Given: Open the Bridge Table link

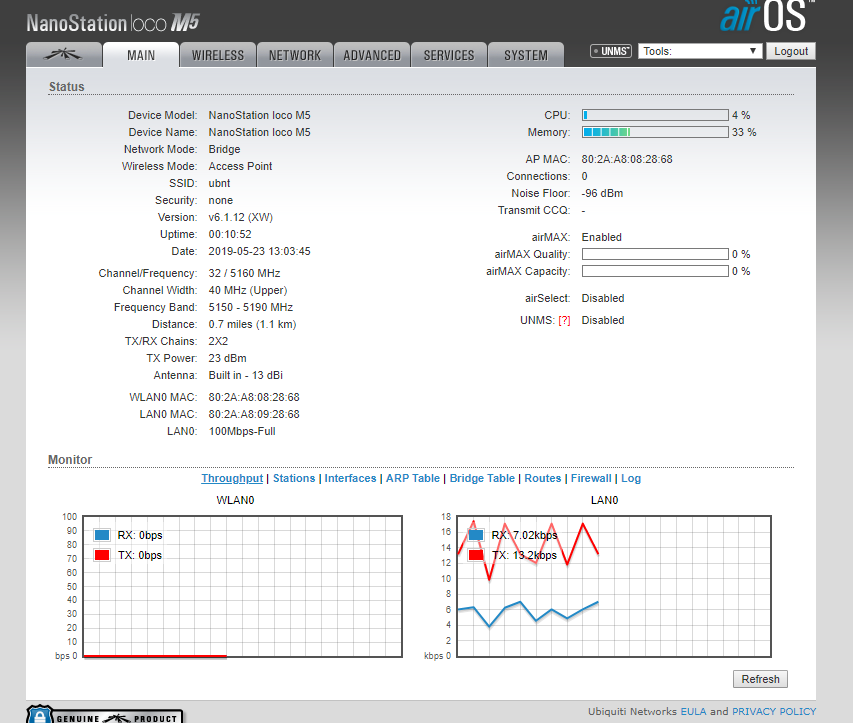Looking at the screenshot, I should (482, 478).
